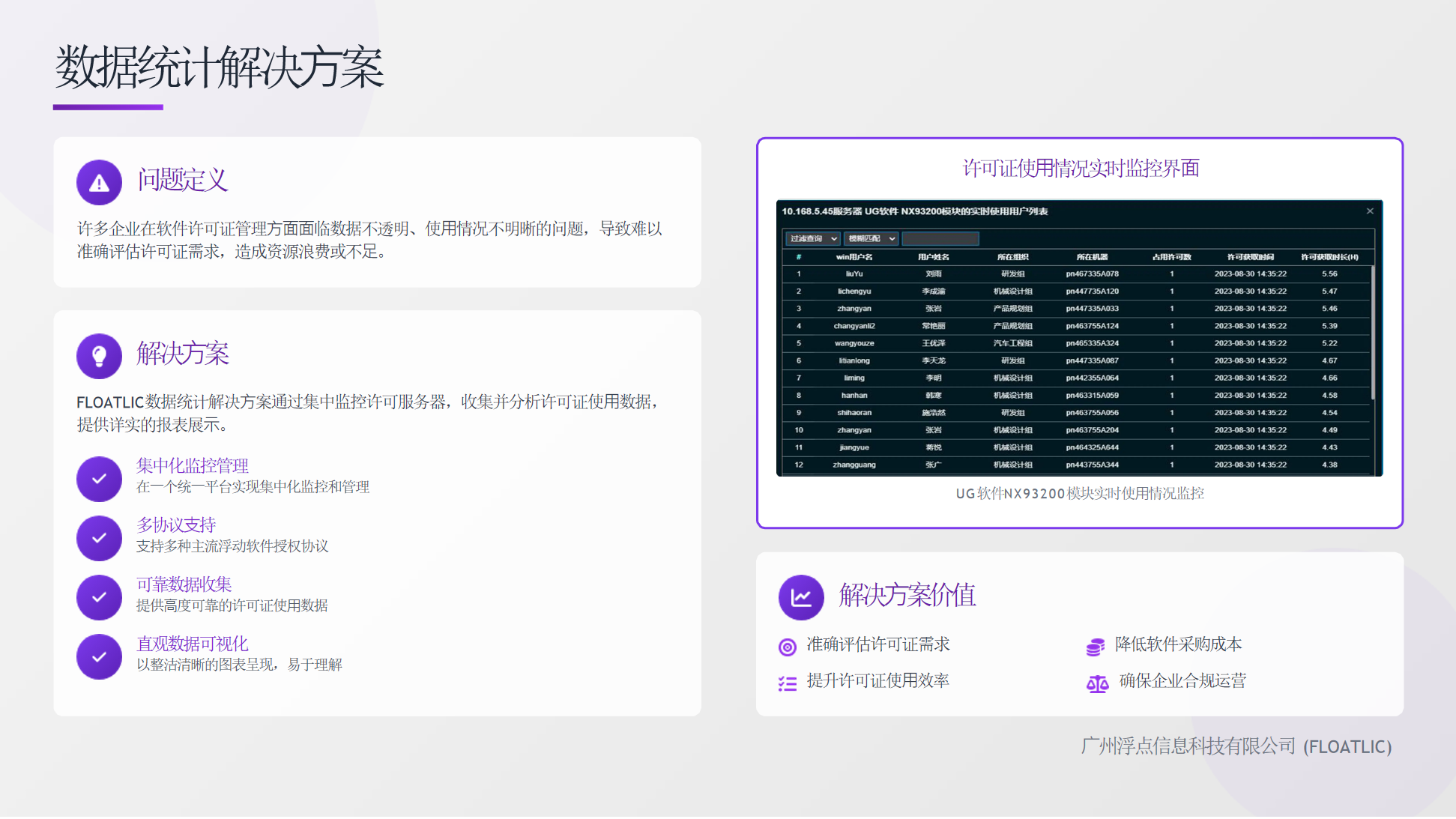
Task: Click the checkmark circle beside 多协议支持
Action: 99,538
